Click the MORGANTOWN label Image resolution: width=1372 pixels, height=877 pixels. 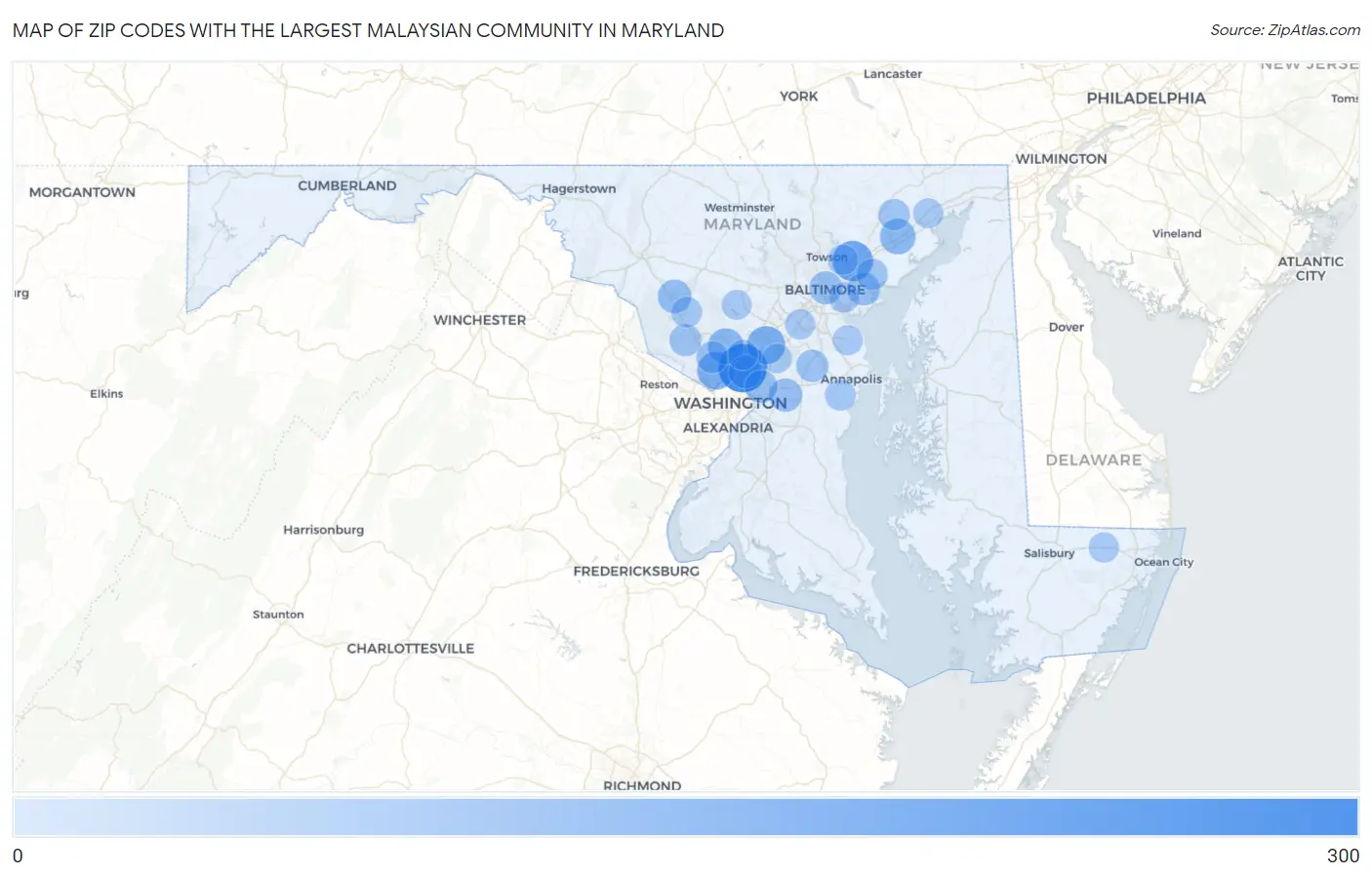click(x=82, y=192)
